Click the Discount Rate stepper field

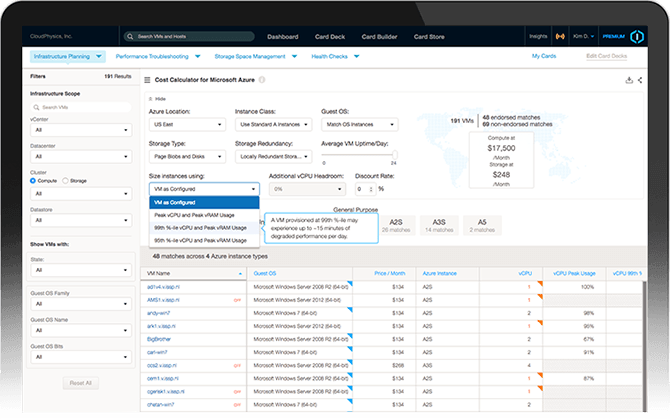pos(365,189)
